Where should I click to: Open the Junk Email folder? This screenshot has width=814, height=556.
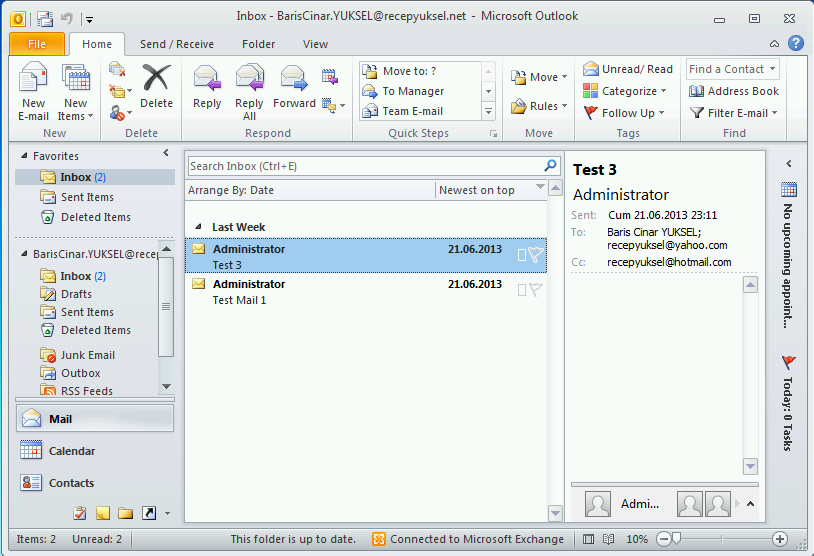tap(88, 355)
